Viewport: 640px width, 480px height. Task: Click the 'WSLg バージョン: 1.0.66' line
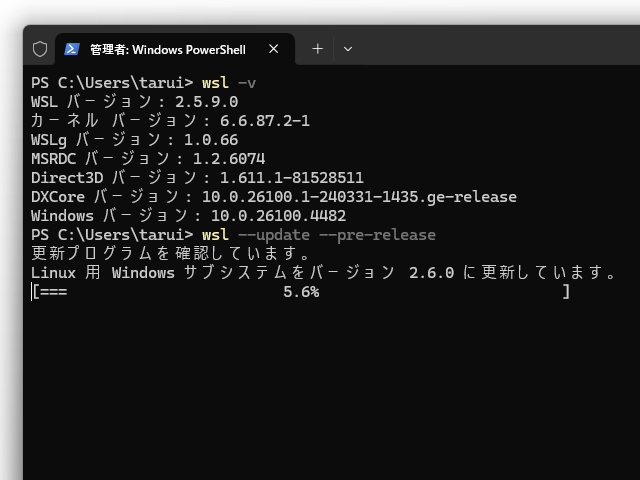(x=135, y=140)
